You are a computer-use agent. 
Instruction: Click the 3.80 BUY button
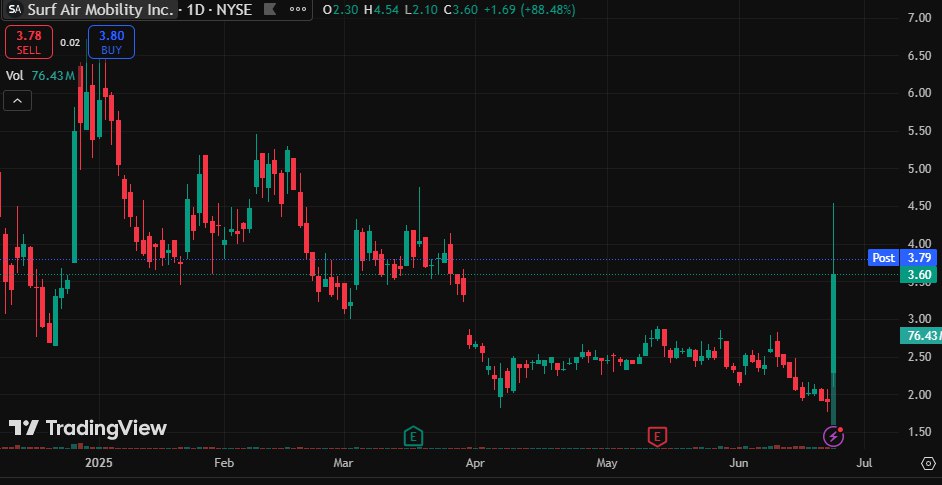[111, 43]
